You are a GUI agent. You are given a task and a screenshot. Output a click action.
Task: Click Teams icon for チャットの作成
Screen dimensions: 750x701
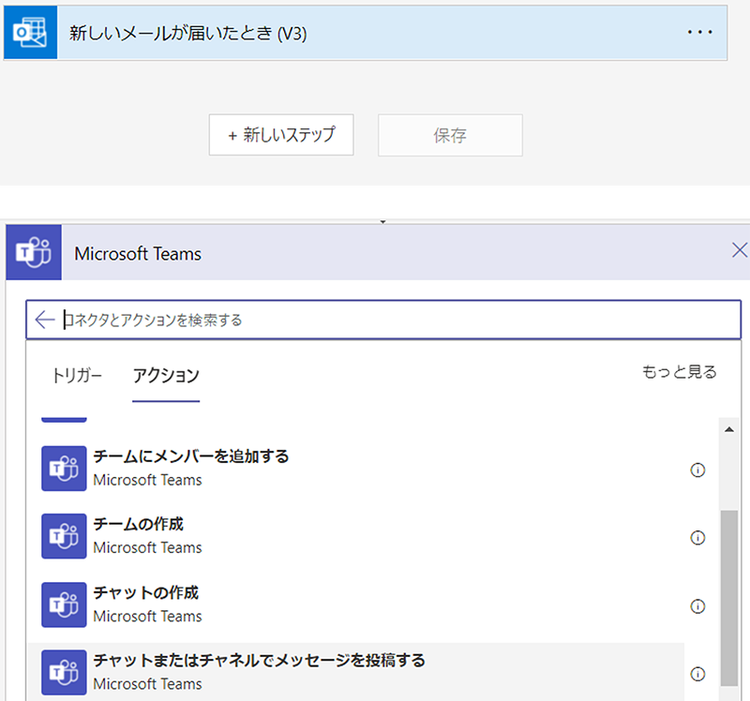tap(64, 604)
